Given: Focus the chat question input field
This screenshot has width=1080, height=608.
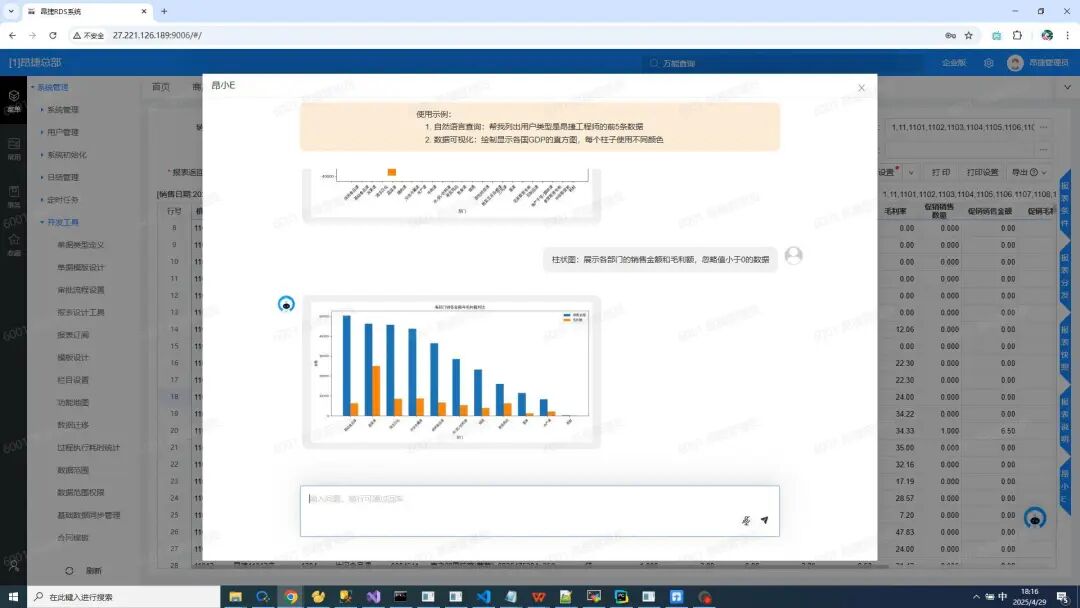Looking at the screenshot, I should [539, 510].
